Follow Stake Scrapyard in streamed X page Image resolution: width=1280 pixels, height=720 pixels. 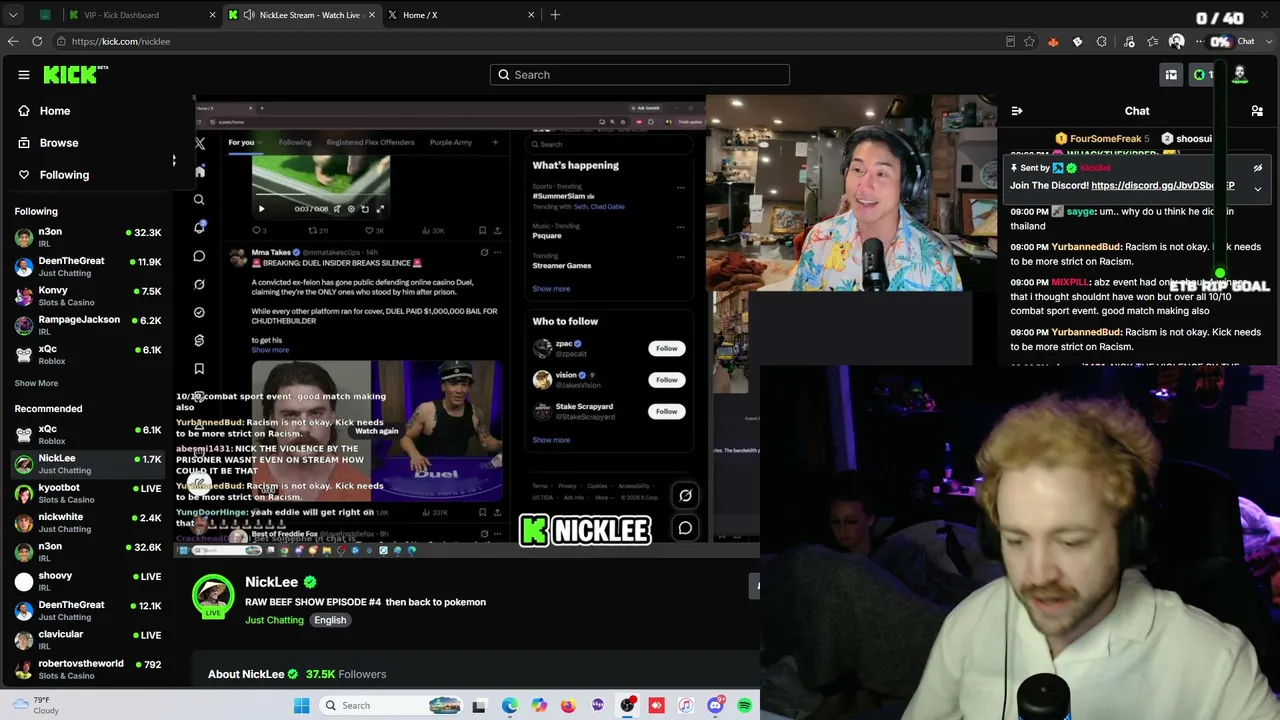[x=667, y=411]
